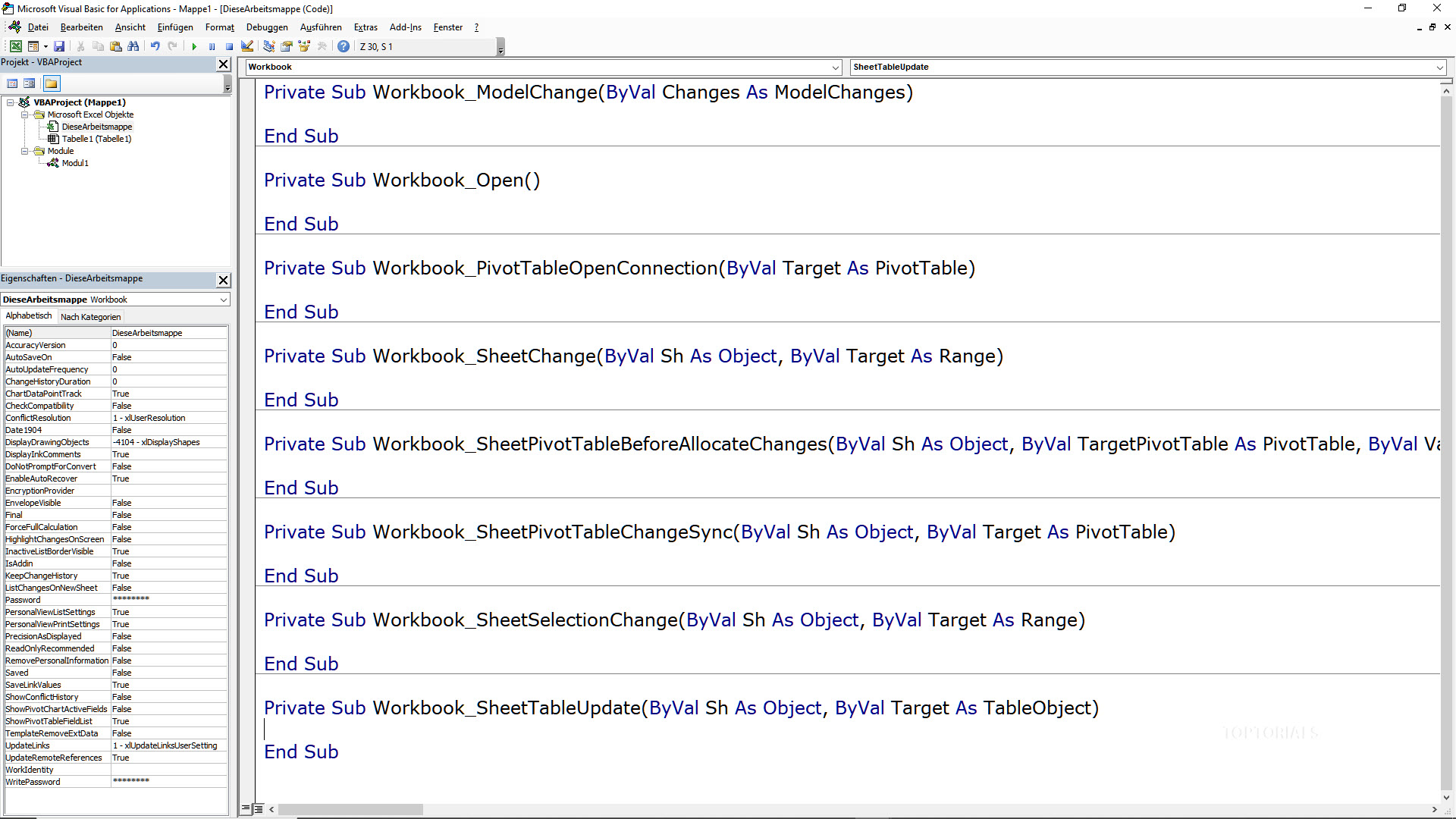This screenshot has width=1456, height=819.
Task: Click the Break (pause) icon
Action: coord(212,46)
